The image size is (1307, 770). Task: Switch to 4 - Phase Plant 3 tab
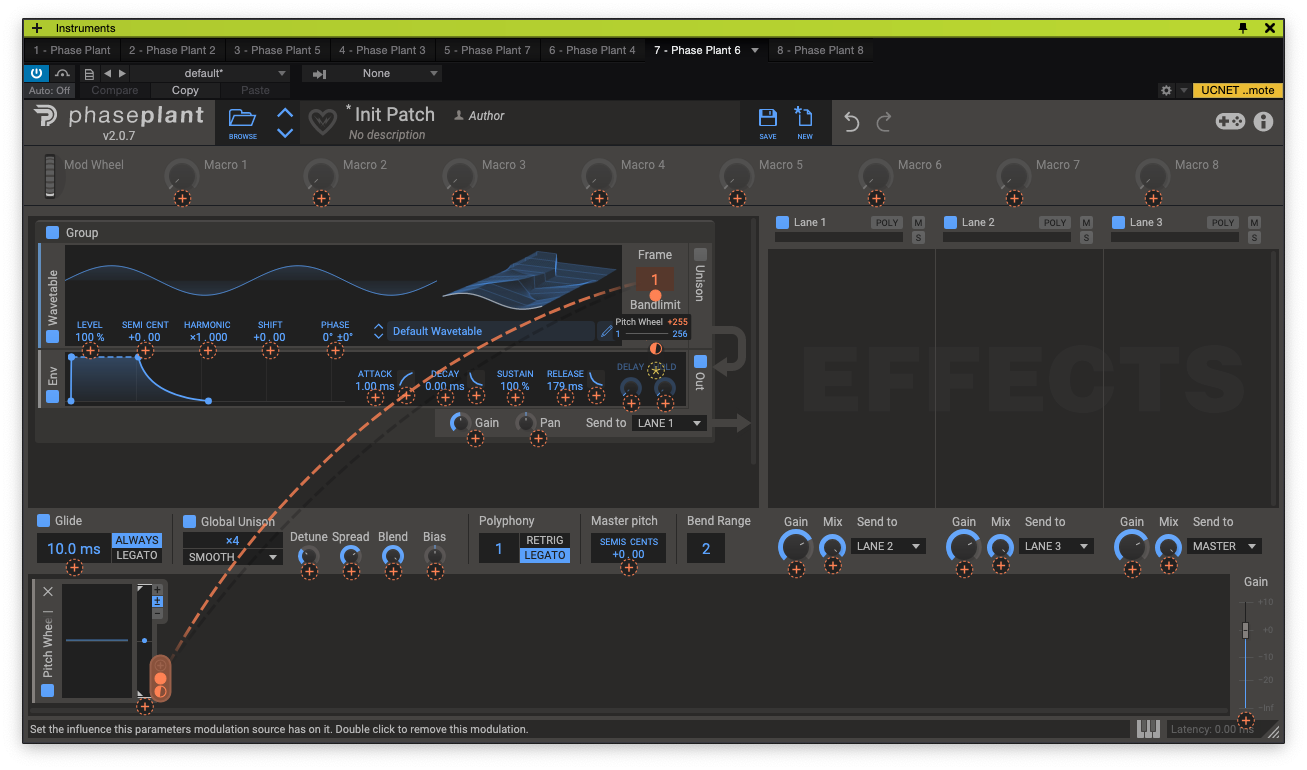[382, 50]
